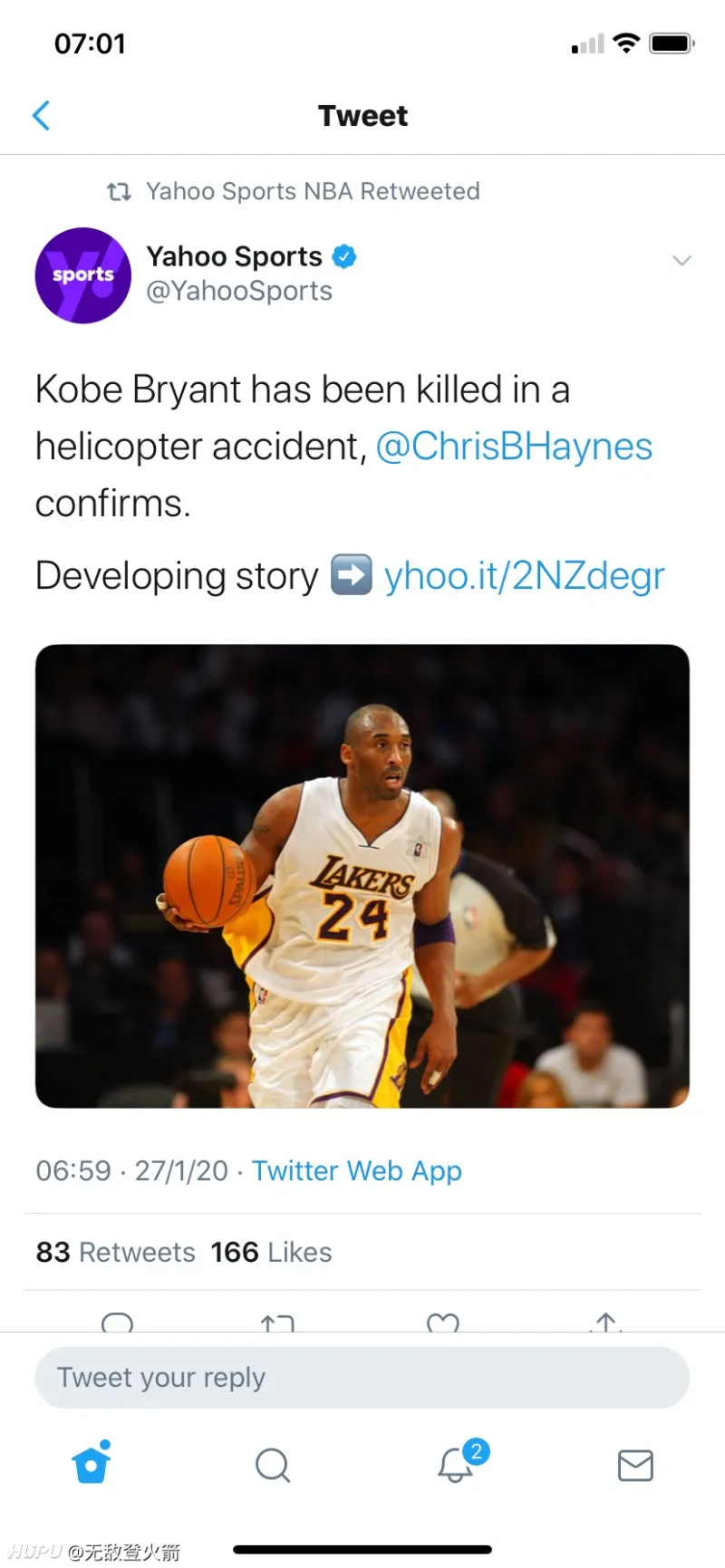Open direct messages envelope icon

(635, 1465)
